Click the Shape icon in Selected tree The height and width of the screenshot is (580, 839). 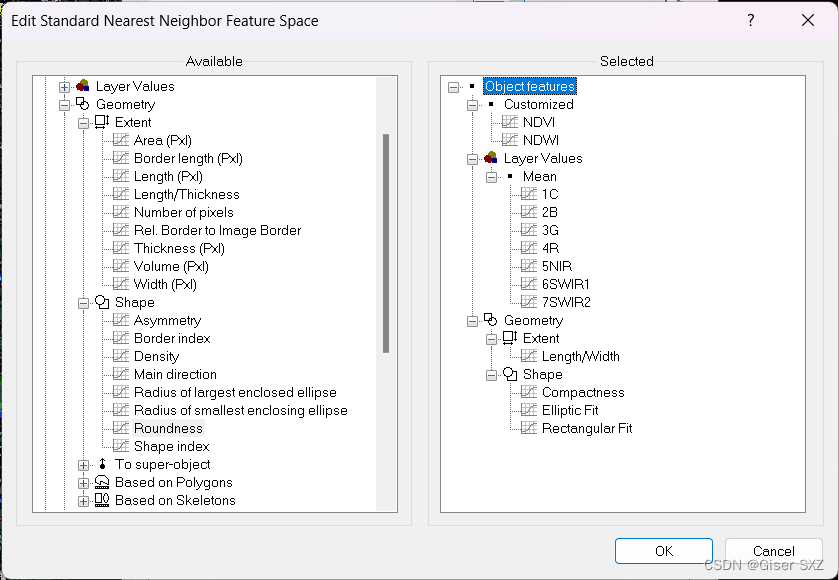tap(510, 374)
